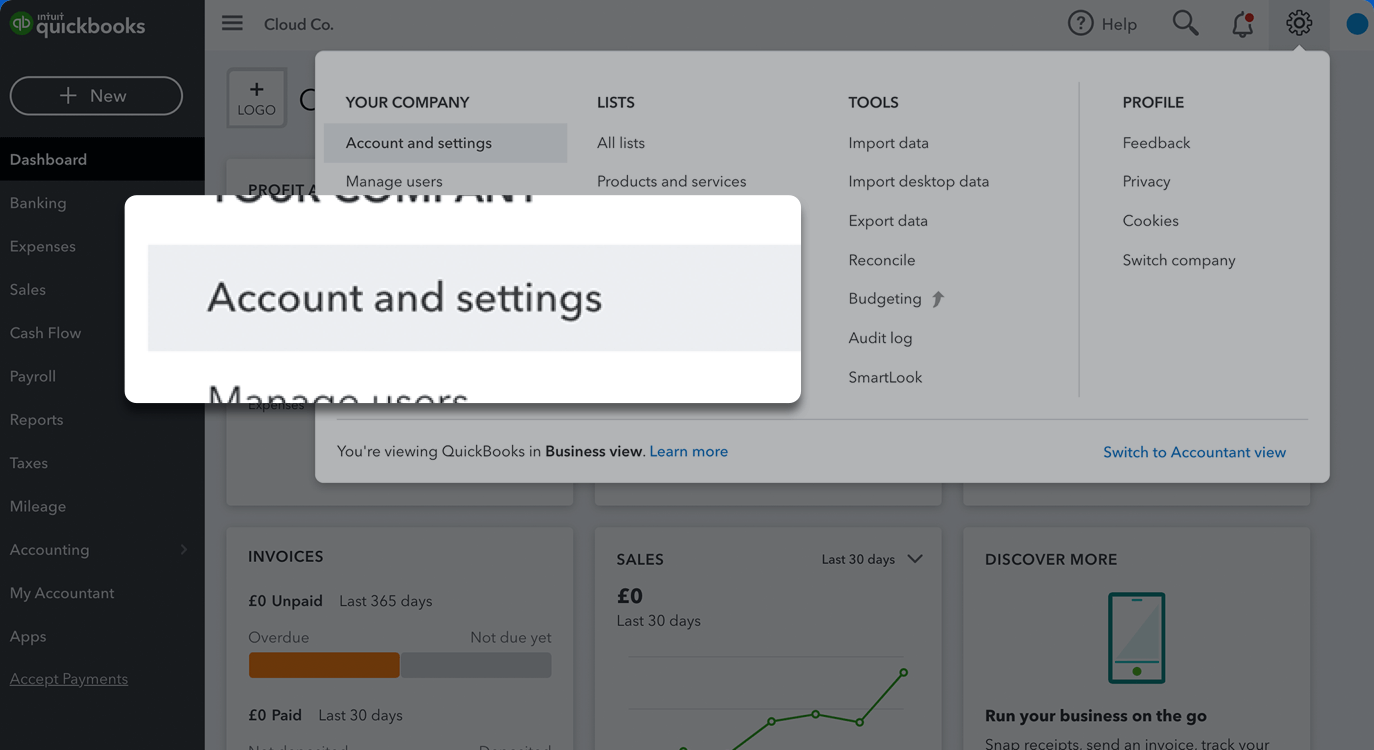
Task: Choose Export data
Action: 888,221
